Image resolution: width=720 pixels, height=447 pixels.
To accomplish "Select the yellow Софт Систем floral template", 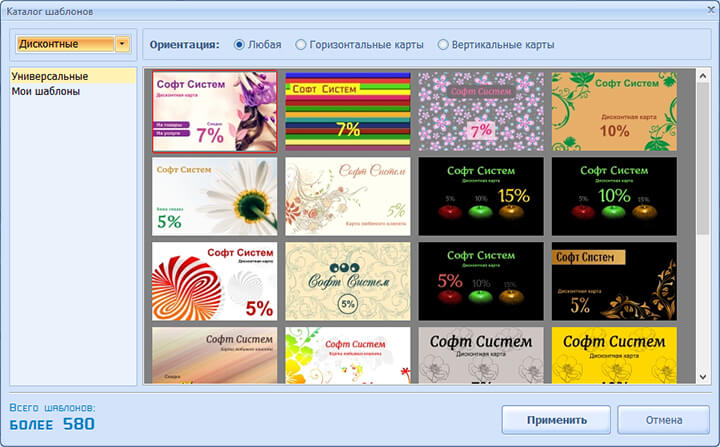I will 614,355.
